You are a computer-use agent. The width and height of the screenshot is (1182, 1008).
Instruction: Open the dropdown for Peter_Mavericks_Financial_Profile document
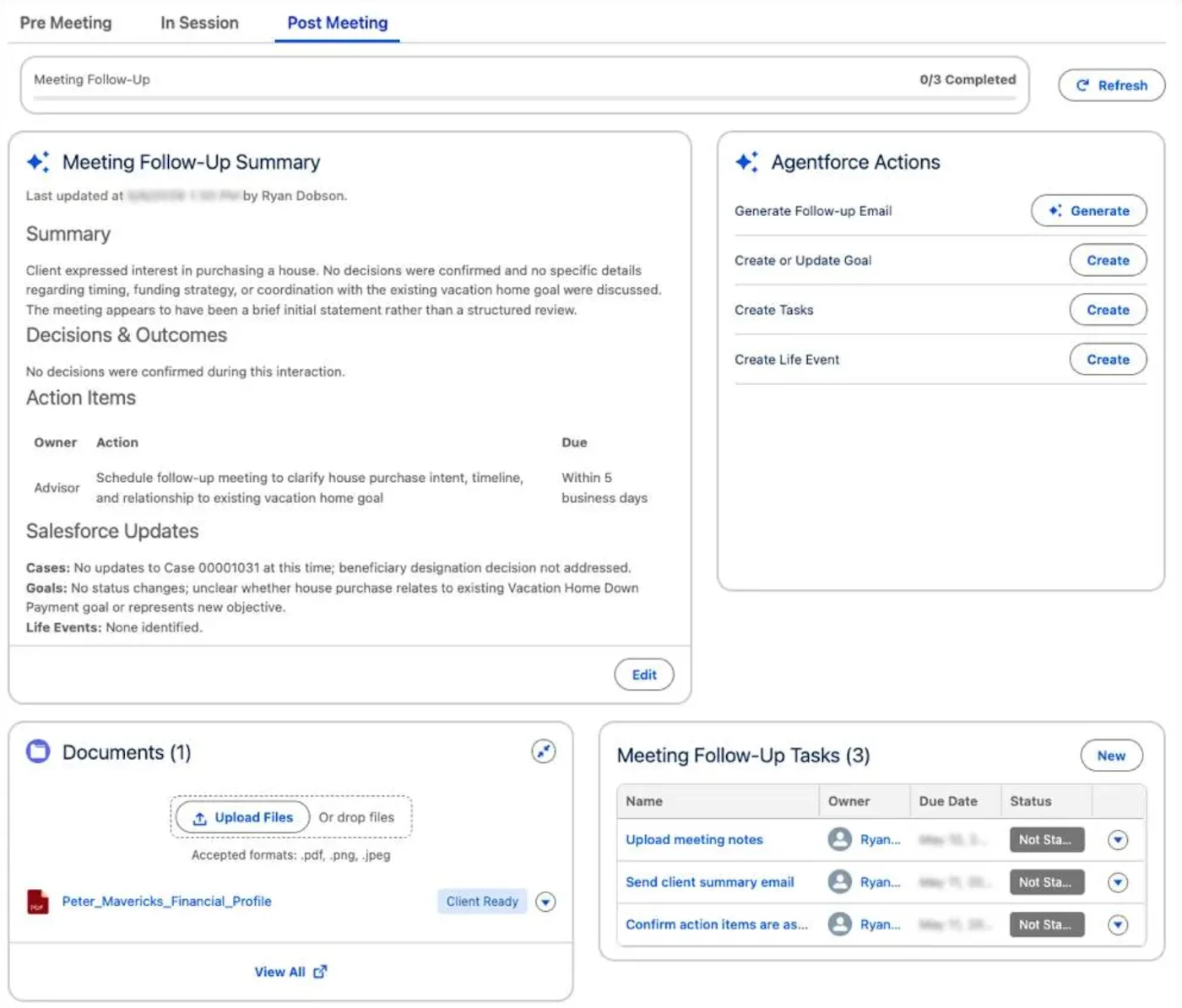(x=546, y=902)
